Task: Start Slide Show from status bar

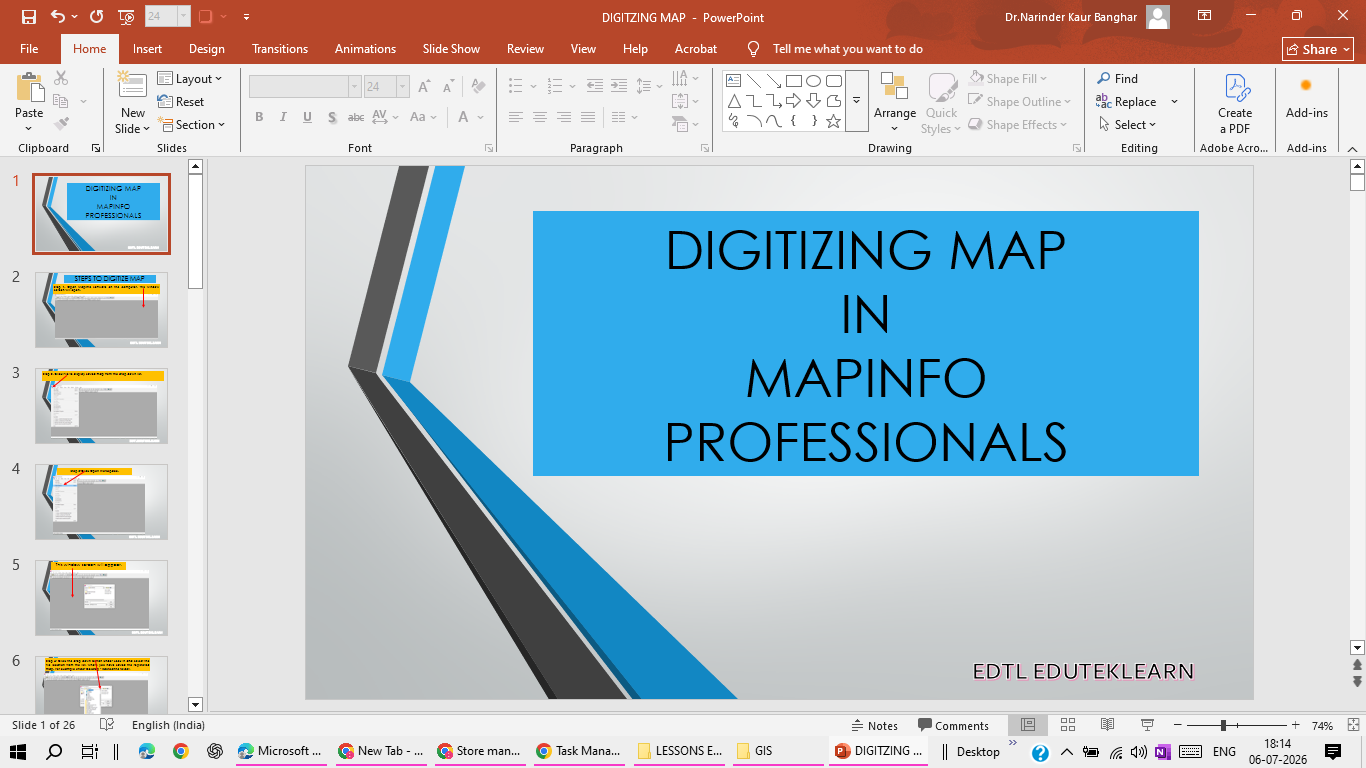Action: point(1147,725)
